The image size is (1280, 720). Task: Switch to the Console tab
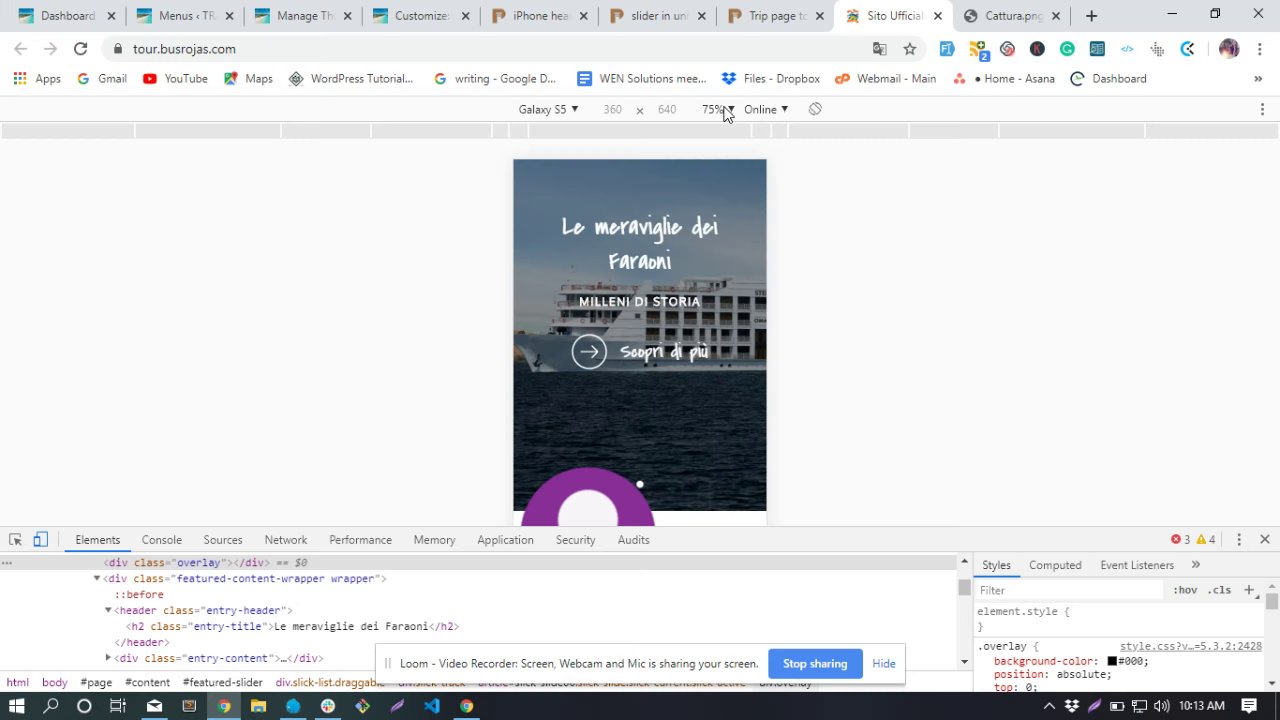click(x=161, y=540)
